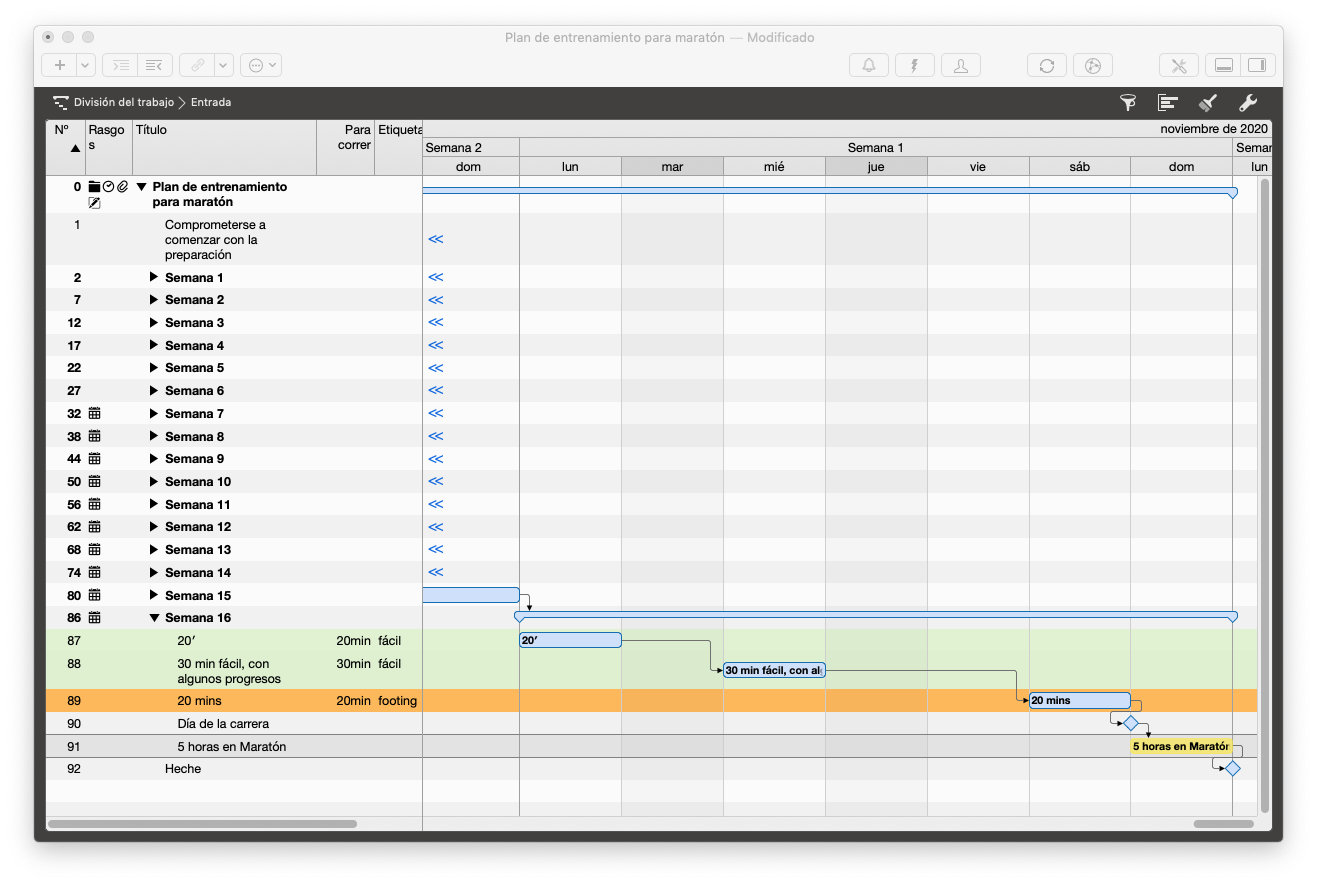Toggle the bottom pane view

coord(1222,64)
